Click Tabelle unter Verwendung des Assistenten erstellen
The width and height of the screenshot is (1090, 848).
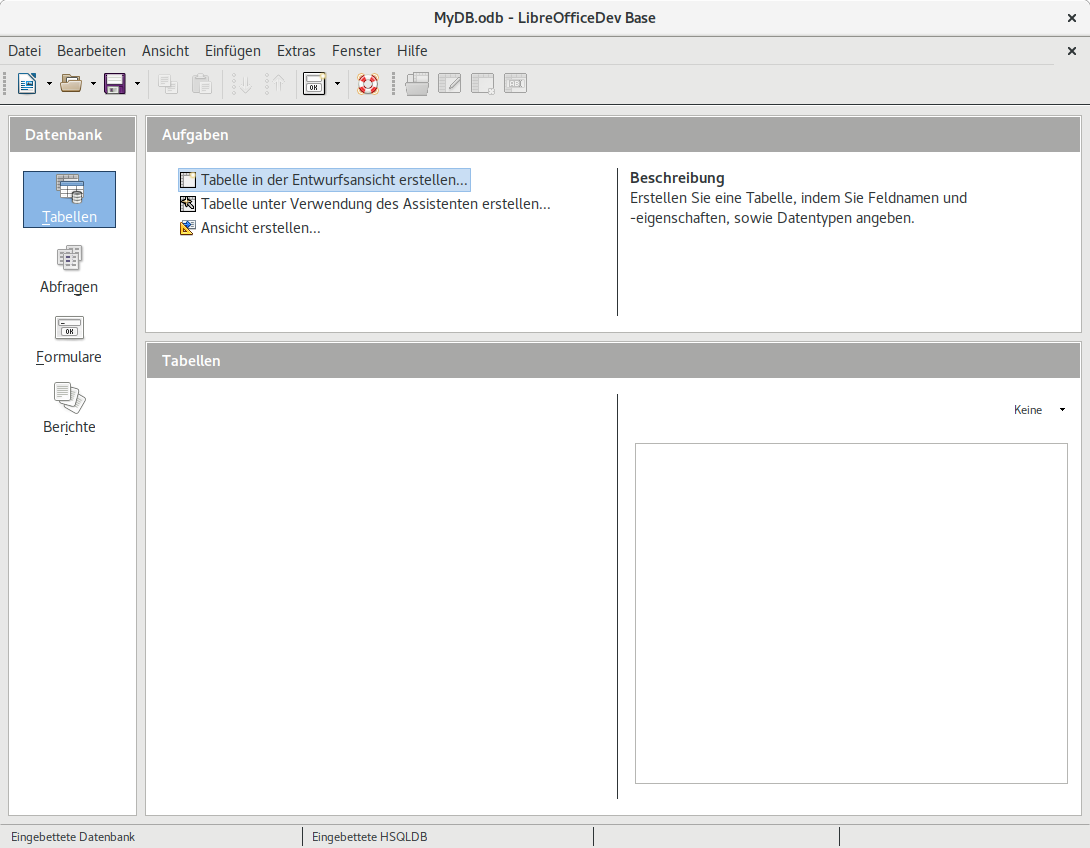pos(365,204)
